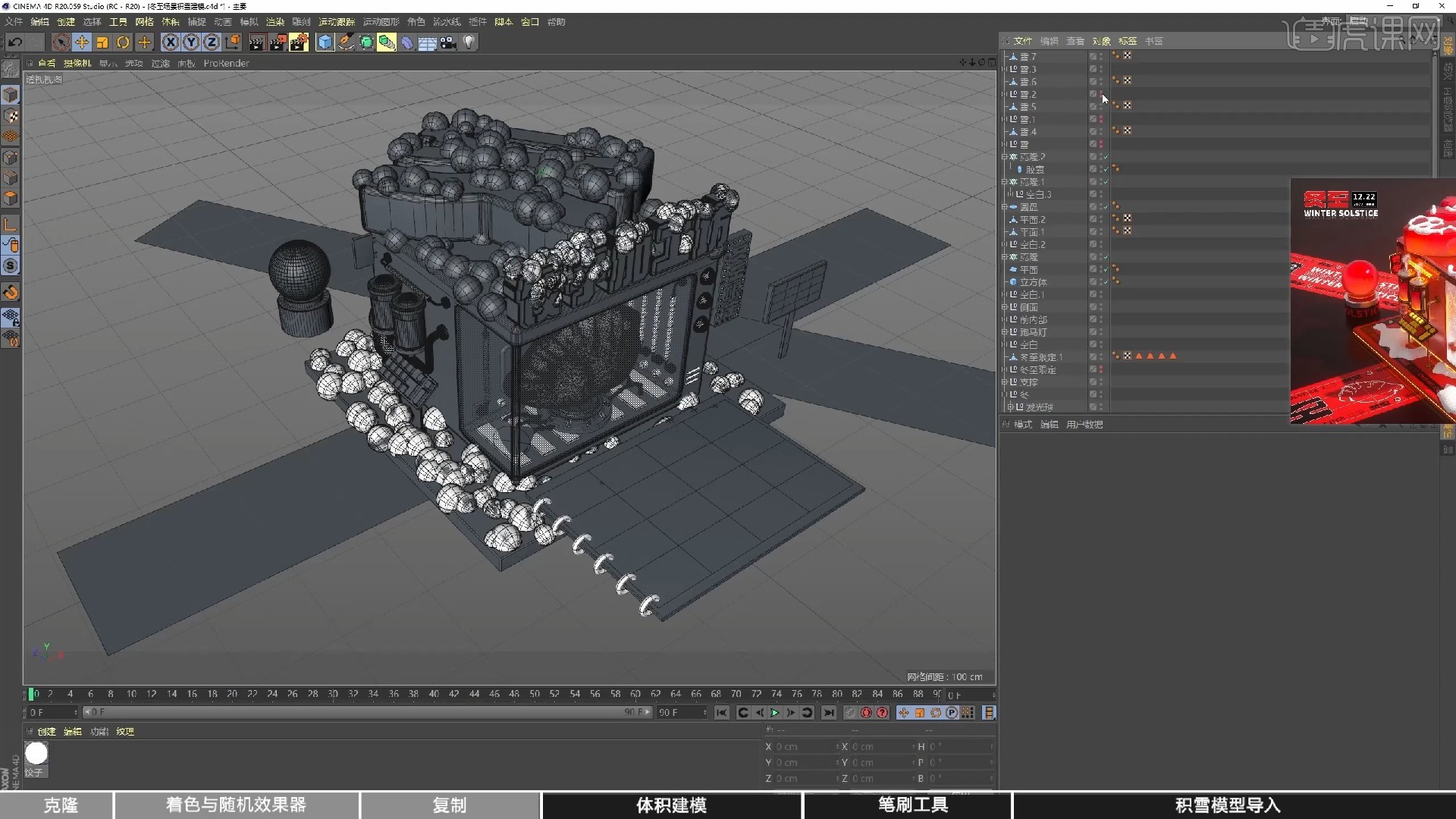Expand the 发光球 null group
Image resolution: width=1456 pixels, height=819 pixels.
(1011, 407)
